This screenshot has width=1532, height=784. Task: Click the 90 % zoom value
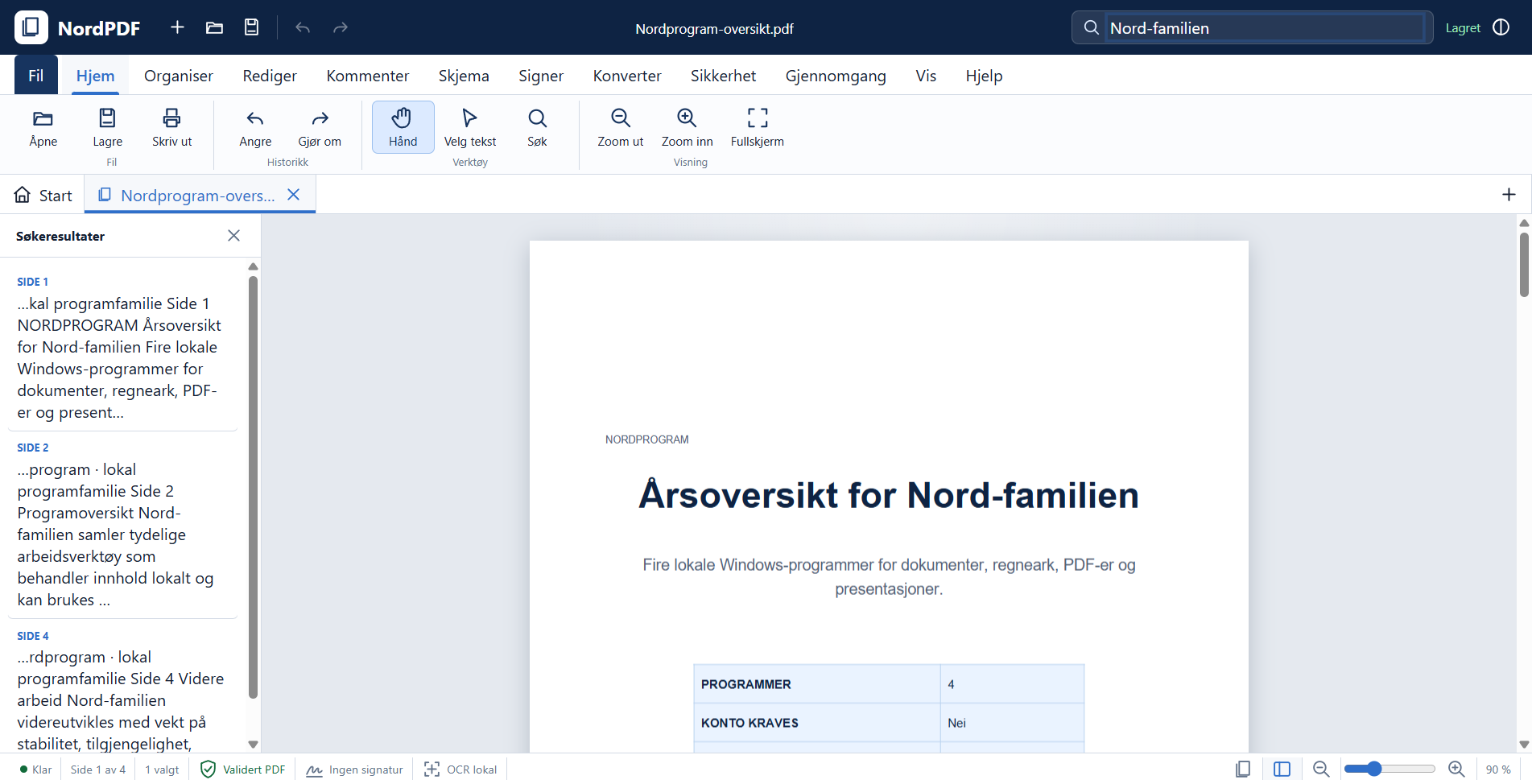point(1498,770)
